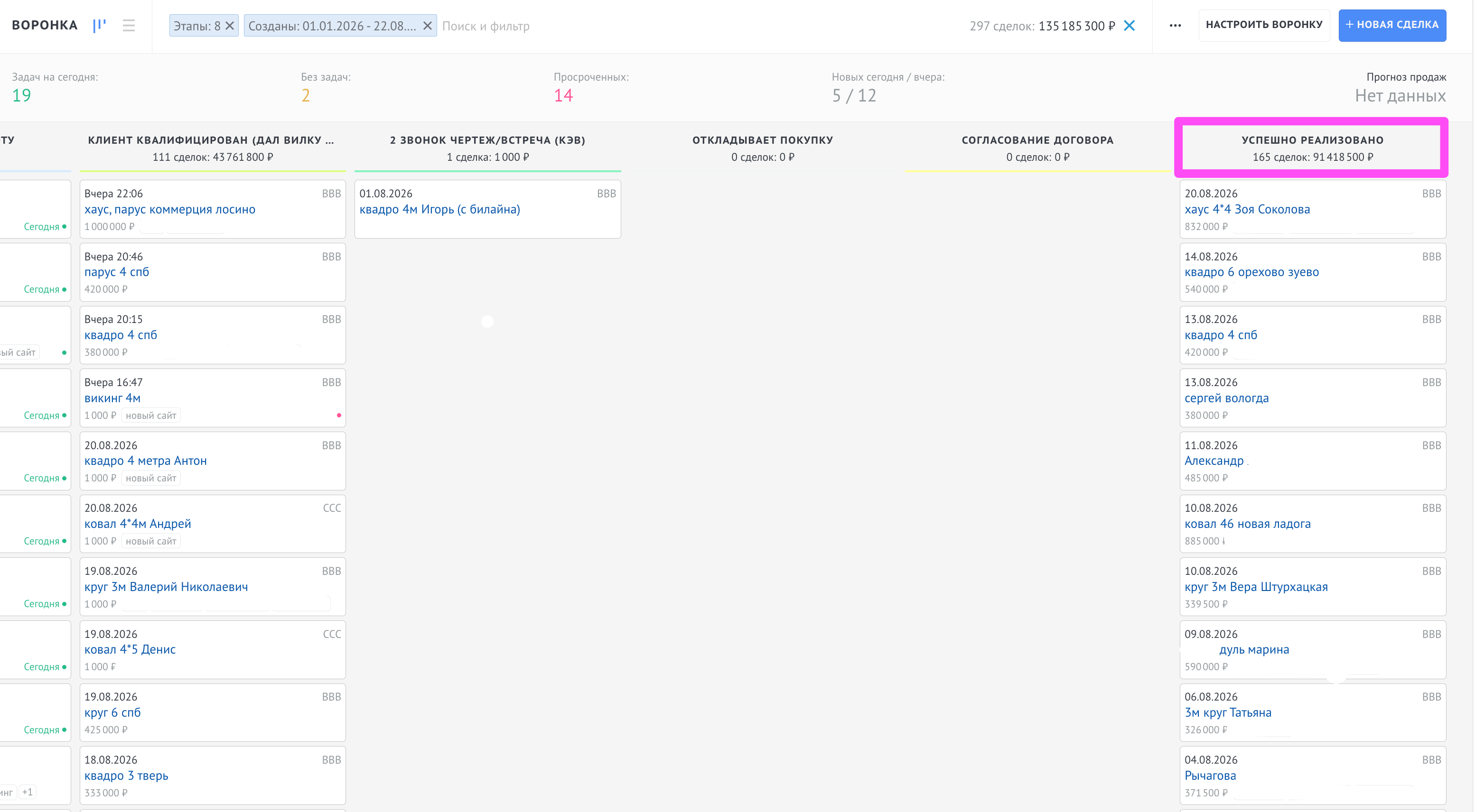Click новый сайт tag on викинг 4м
This screenshot has width=1475, height=812.
click(151, 415)
